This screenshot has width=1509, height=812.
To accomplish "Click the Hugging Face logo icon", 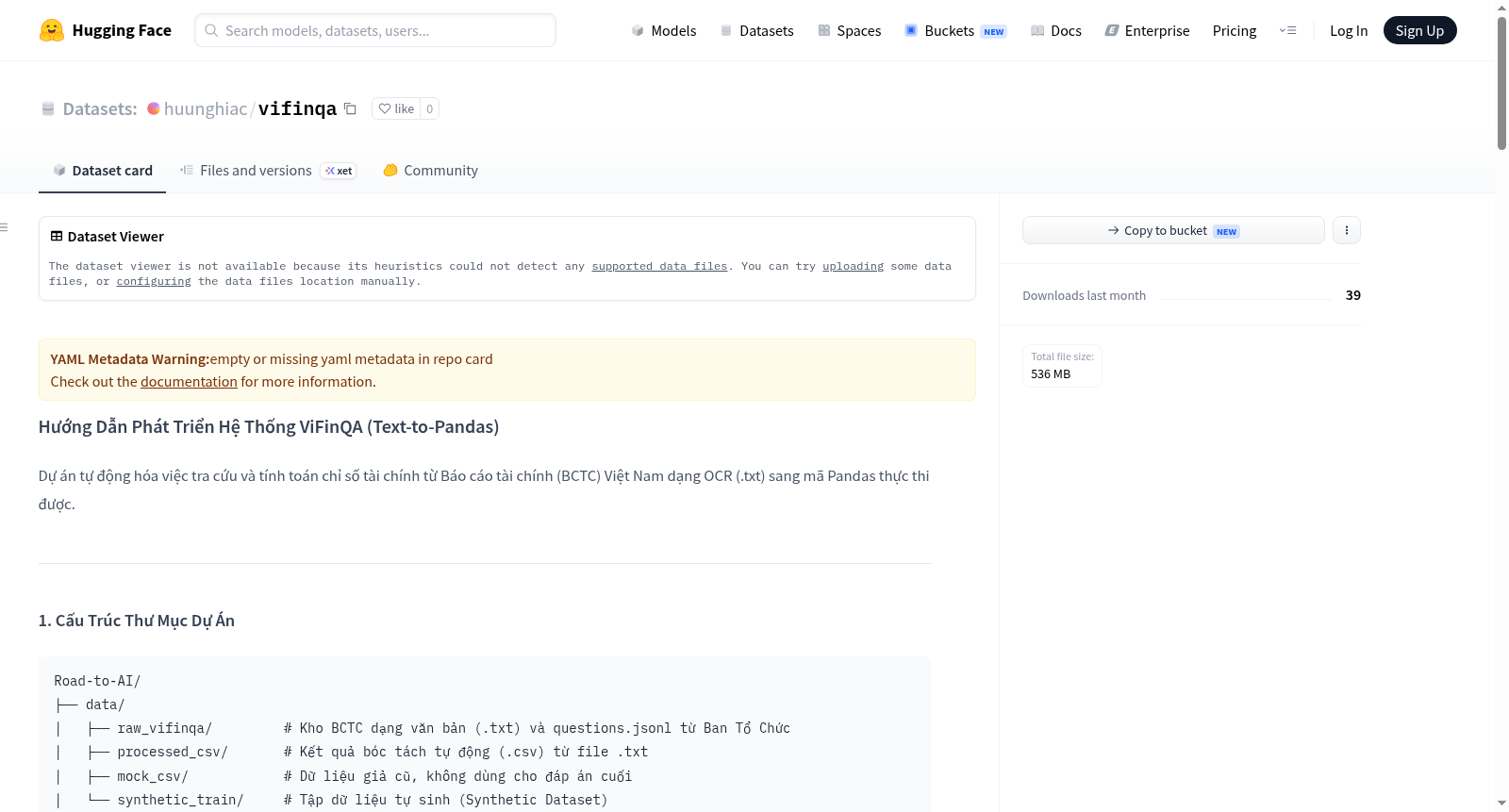I will [x=52, y=30].
